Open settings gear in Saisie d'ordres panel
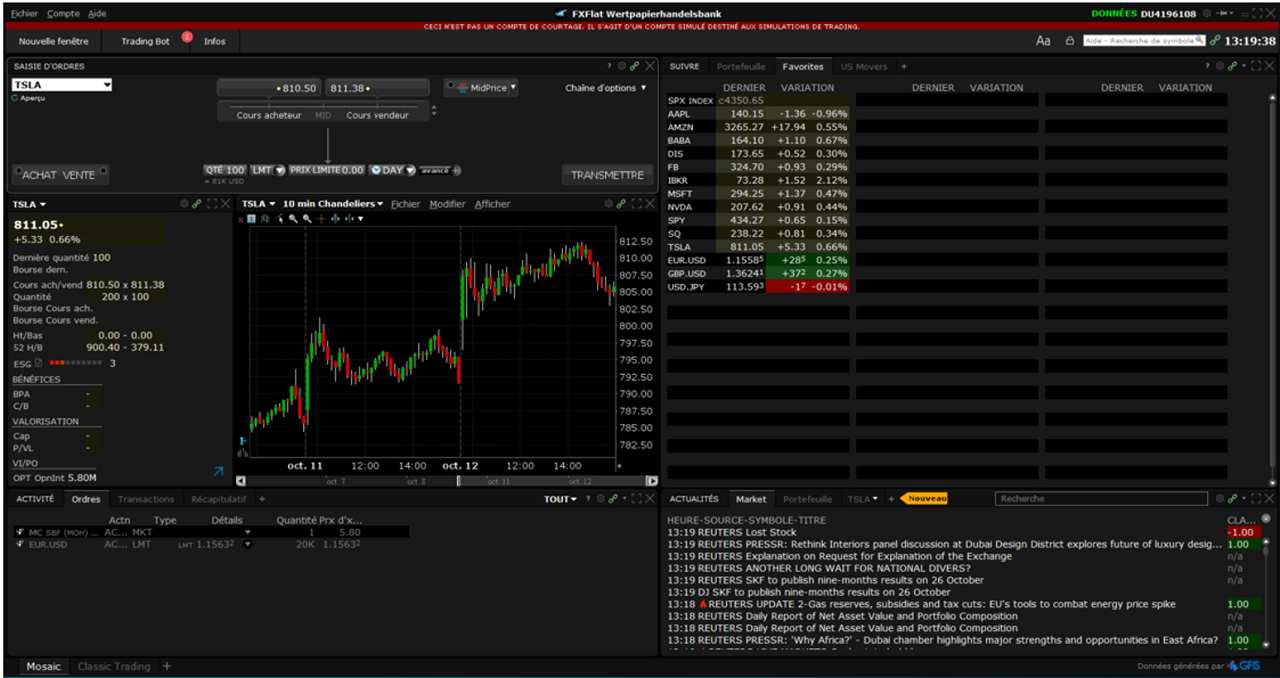 click(621, 66)
